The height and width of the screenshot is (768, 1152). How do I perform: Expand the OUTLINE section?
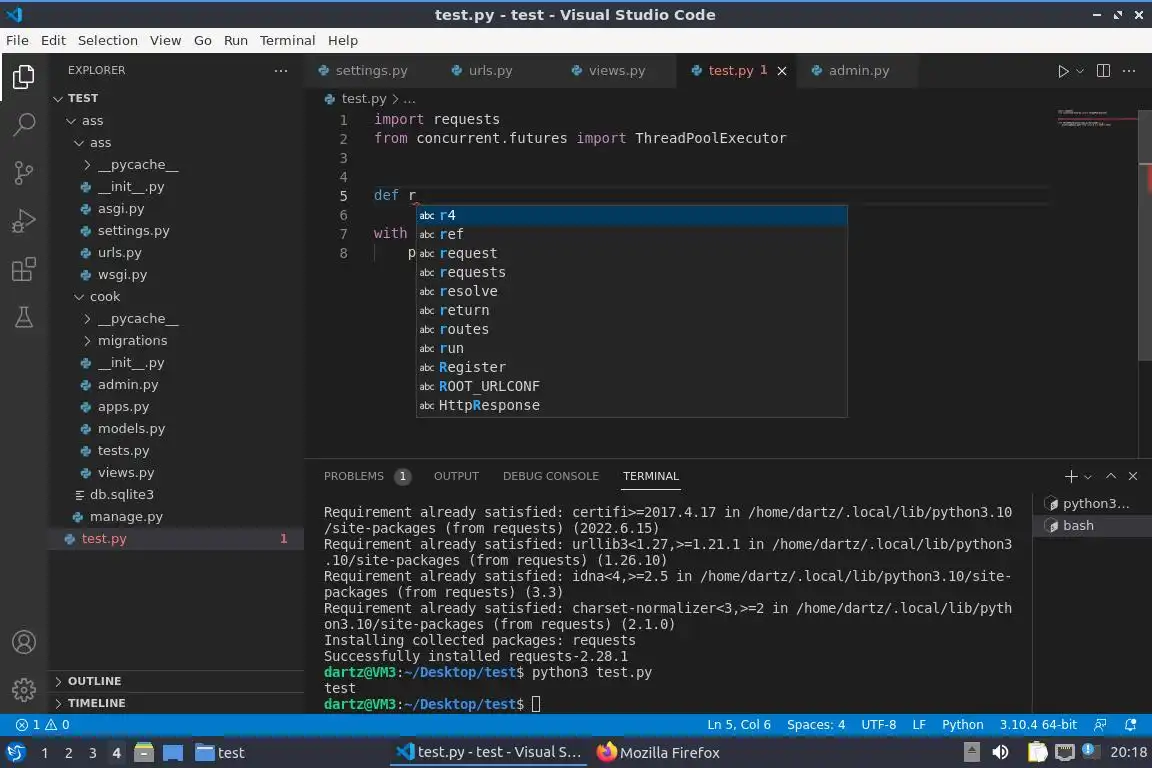pyautogui.click(x=175, y=681)
